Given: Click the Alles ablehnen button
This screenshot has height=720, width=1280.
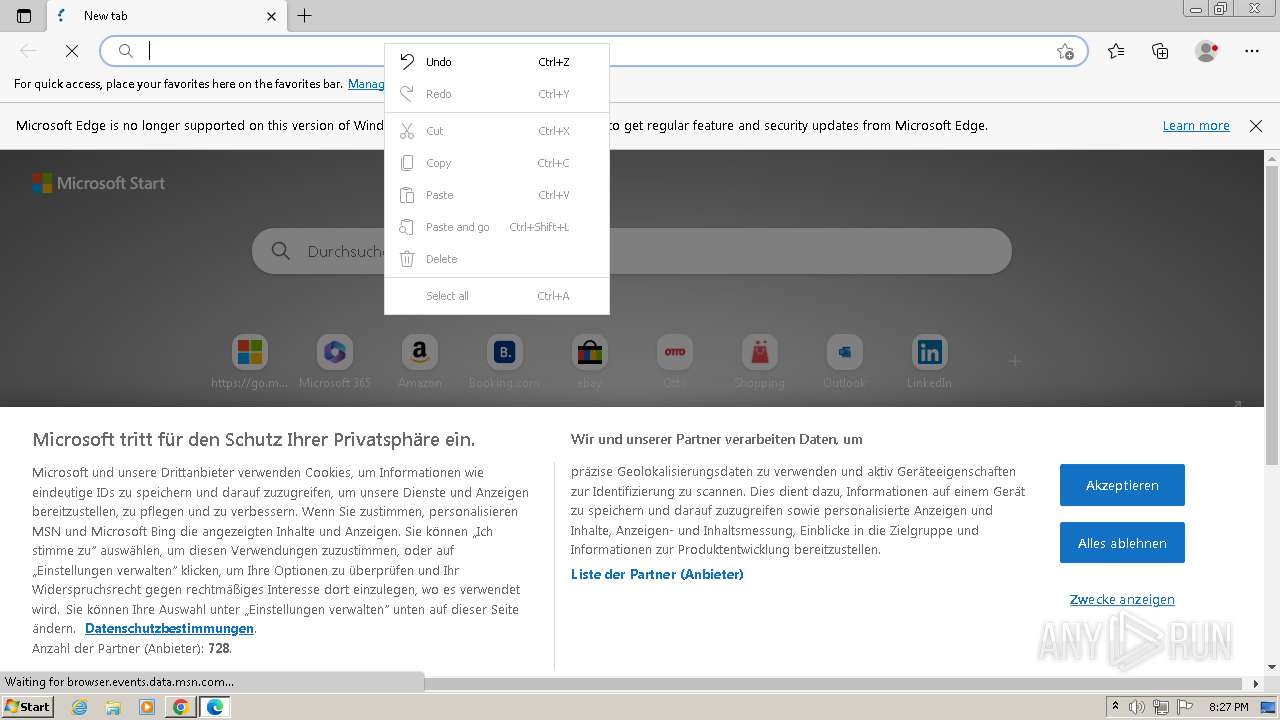Looking at the screenshot, I should pyautogui.click(x=1122, y=543).
